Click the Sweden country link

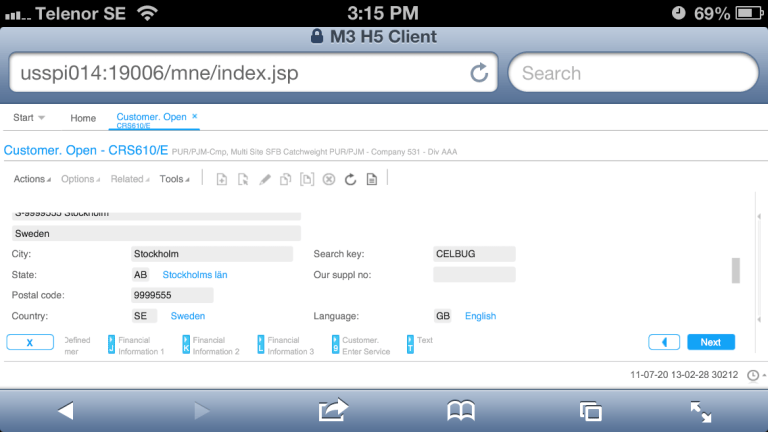point(188,316)
